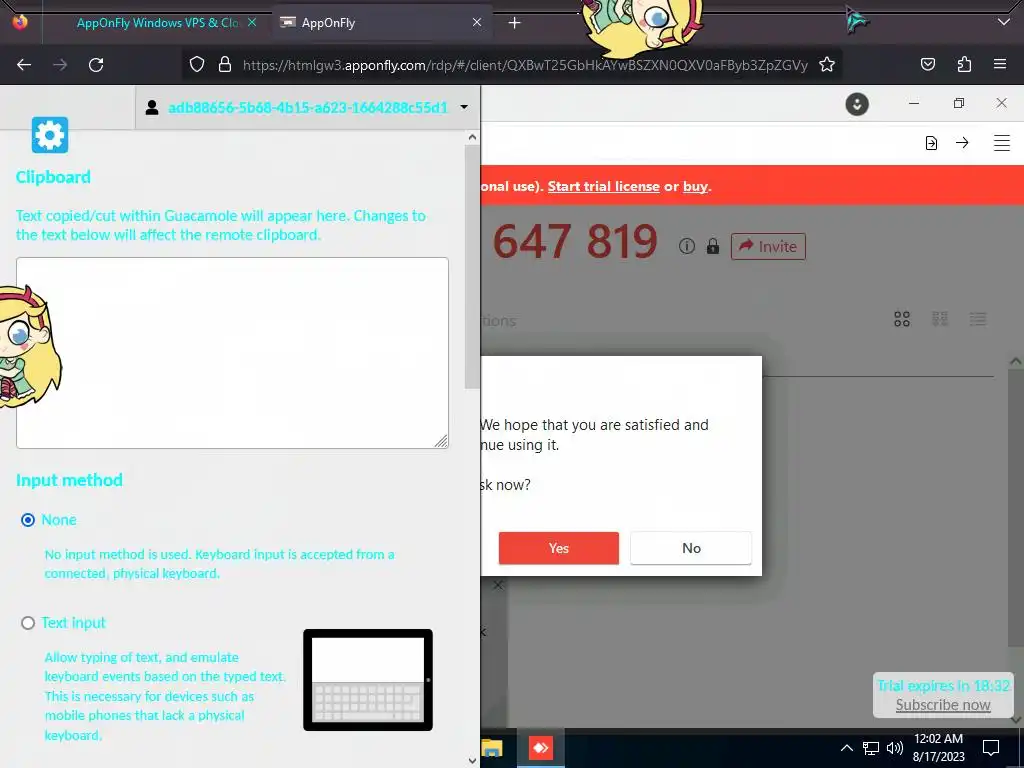This screenshot has width=1024, height=768.
Task: Click the info icon beside 647 819
Action: coord(686,246)
